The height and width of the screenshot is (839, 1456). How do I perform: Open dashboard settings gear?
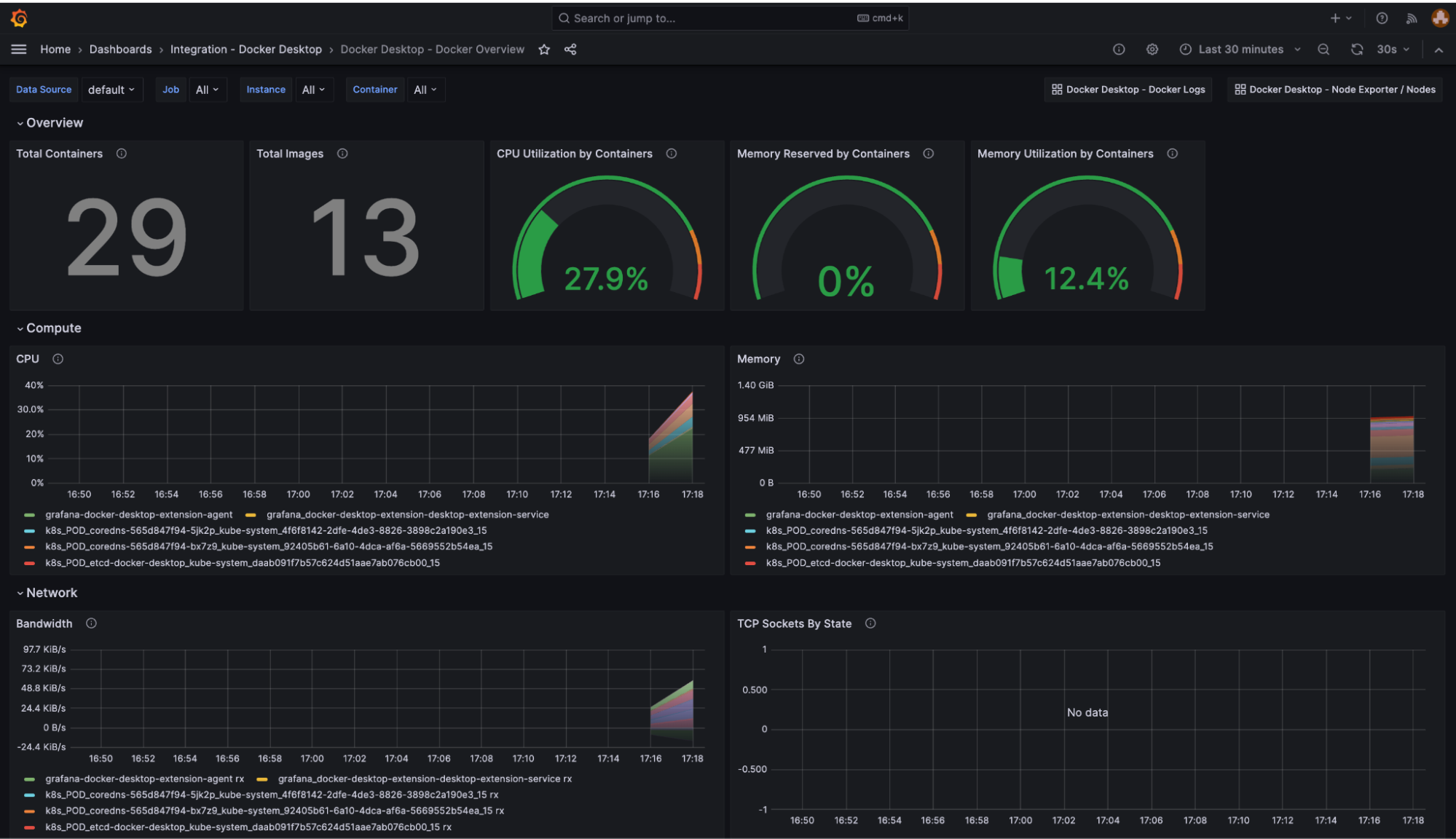tap(1152, 49)
